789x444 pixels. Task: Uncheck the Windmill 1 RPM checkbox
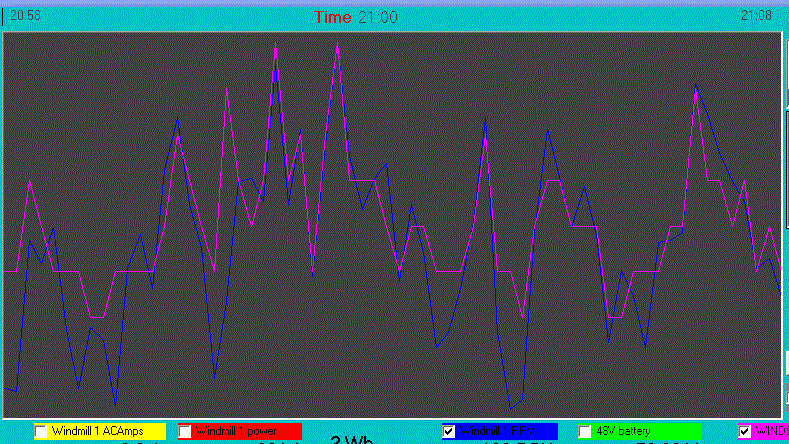tap(449, 431)
